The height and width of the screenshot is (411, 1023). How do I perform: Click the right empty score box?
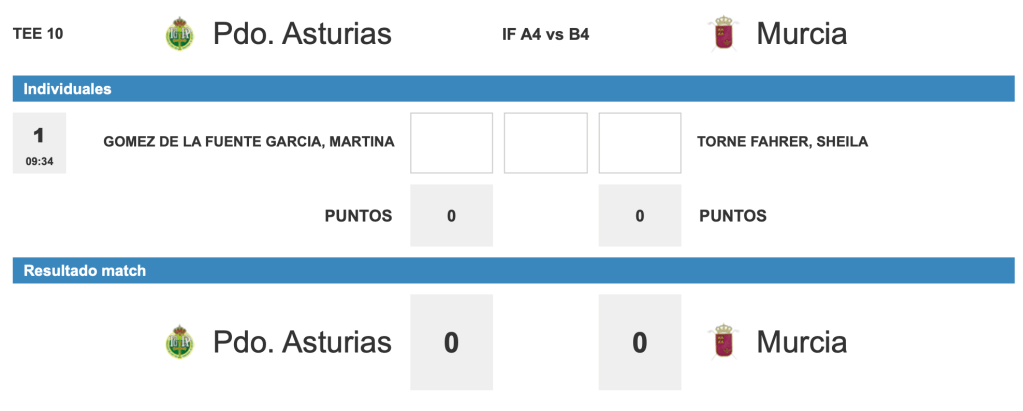click(x=640, y=143)
